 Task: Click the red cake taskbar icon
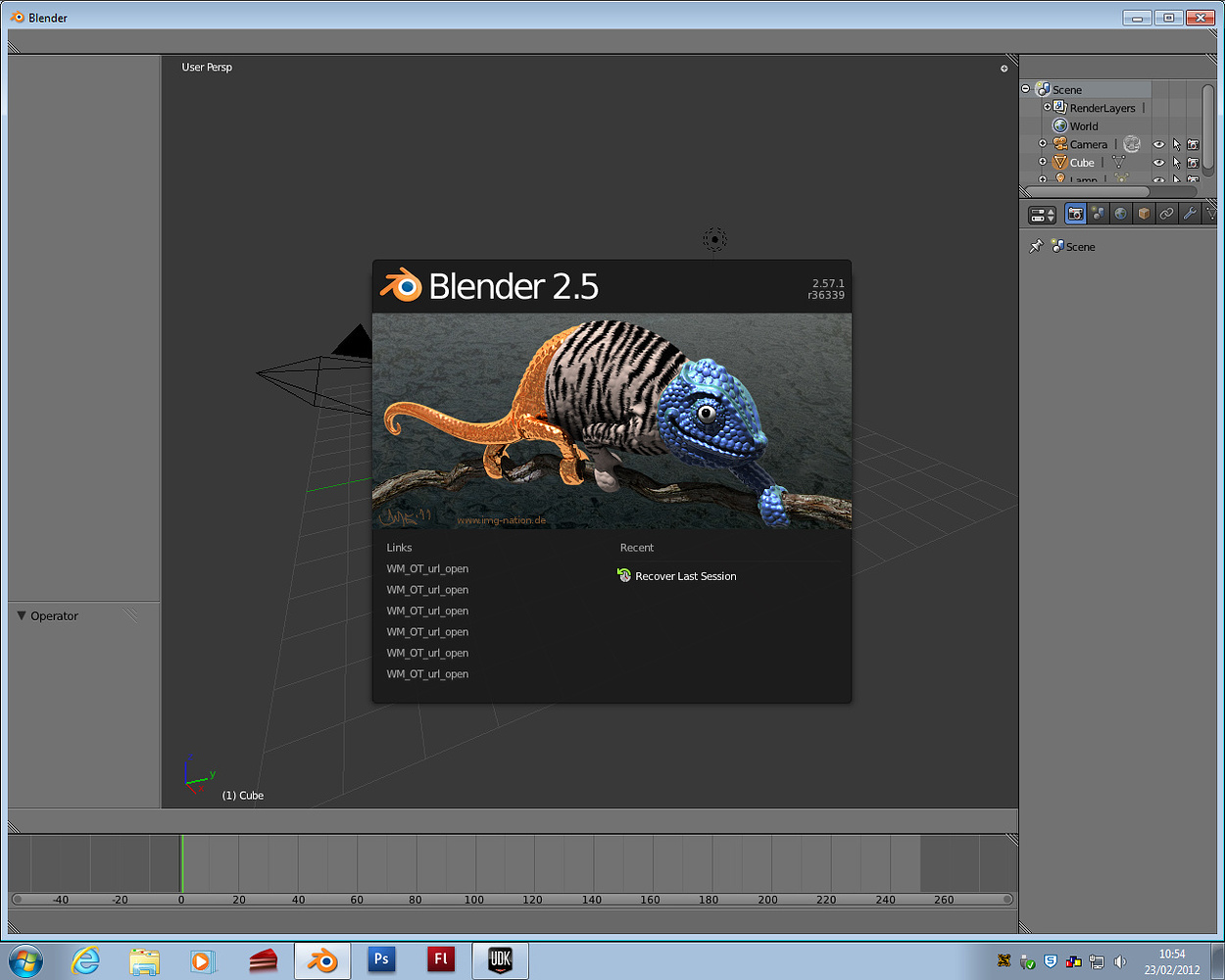pyautogui.click(x=262, y=961)
